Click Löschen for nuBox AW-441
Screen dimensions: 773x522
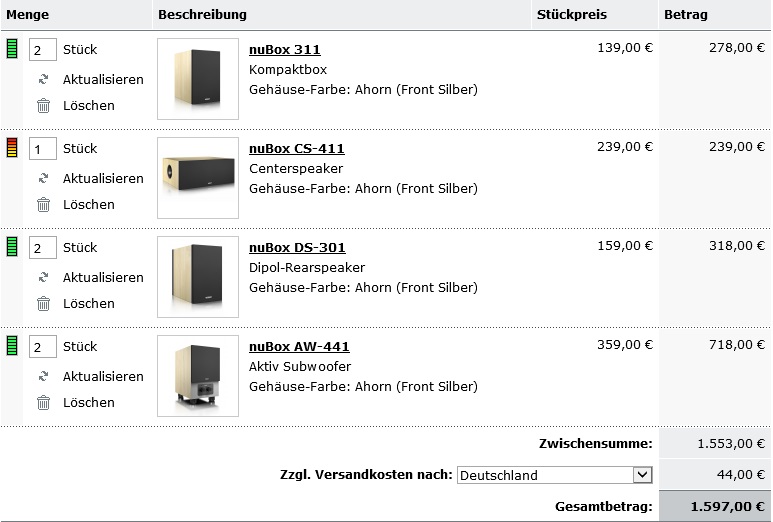tap(89, 402)
